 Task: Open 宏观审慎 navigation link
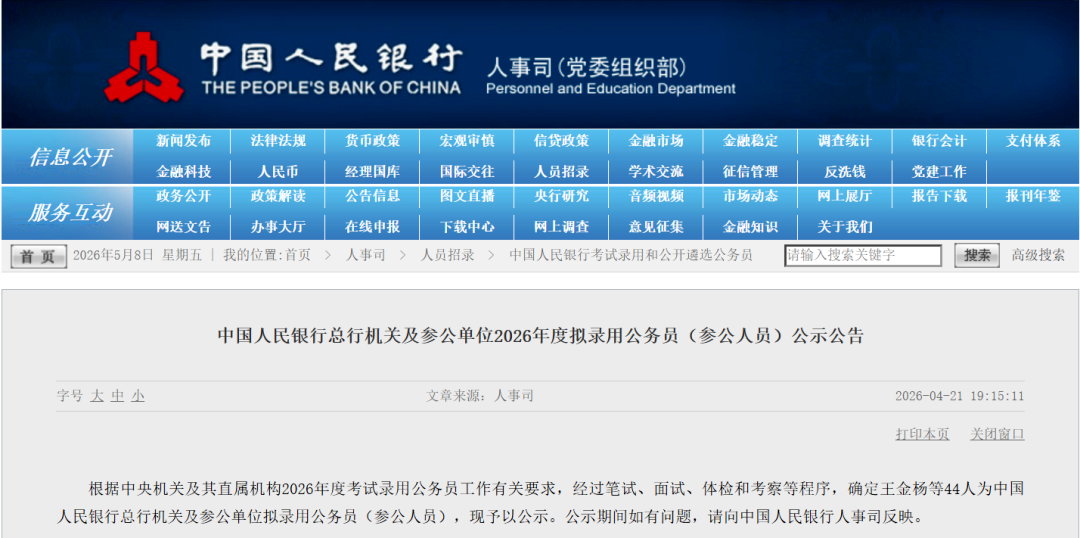(x=467, y=141)
